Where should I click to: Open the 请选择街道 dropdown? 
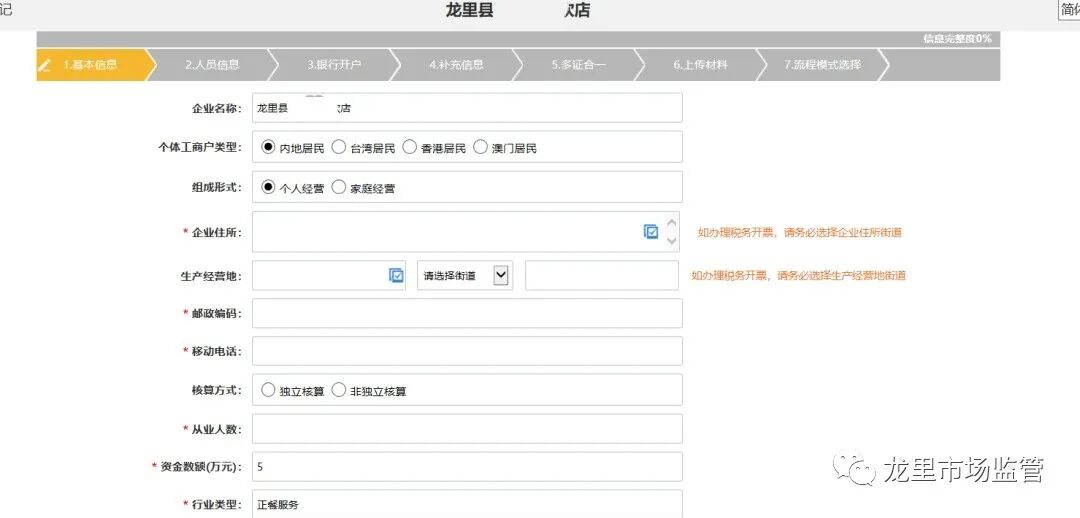(x=465, y=276)
